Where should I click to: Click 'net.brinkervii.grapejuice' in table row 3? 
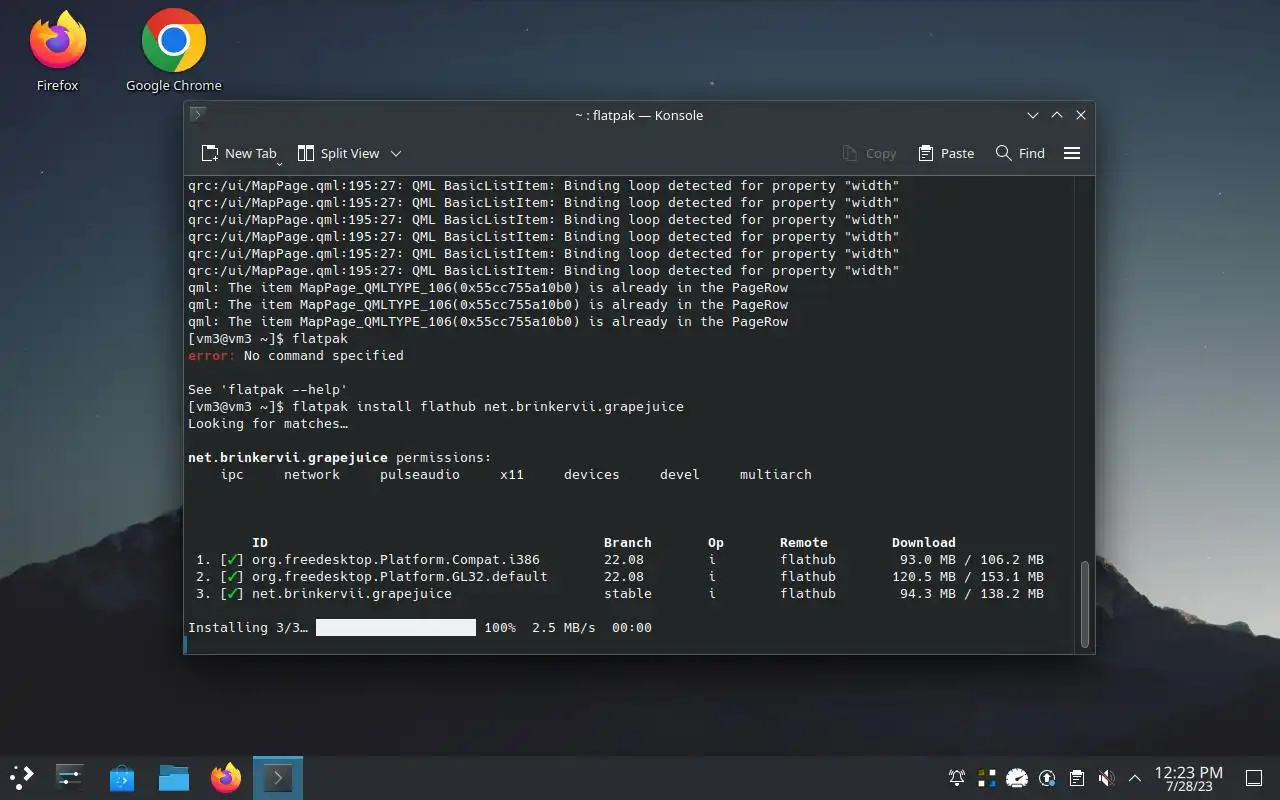tap(352, 593)
